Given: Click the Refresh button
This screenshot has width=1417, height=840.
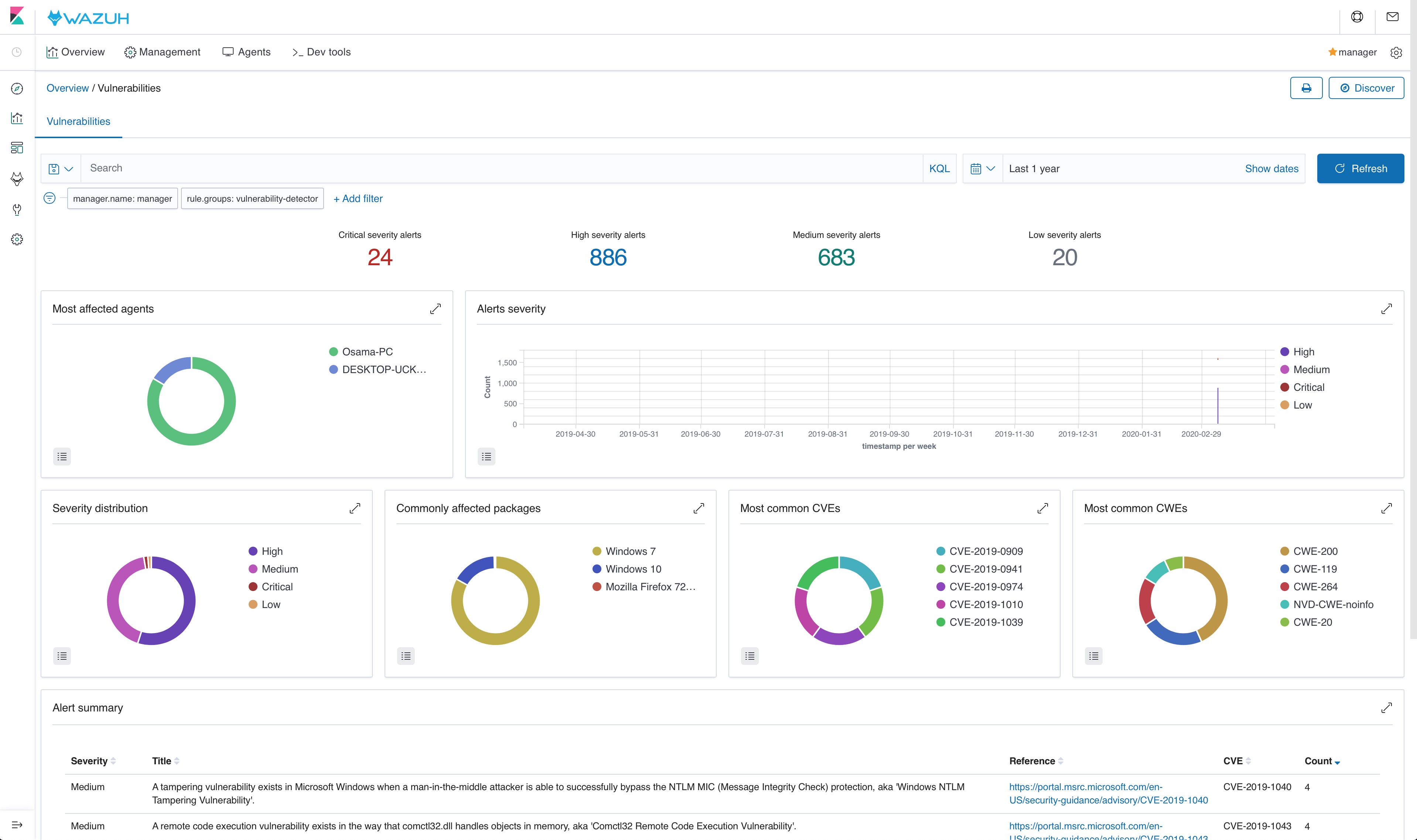Looking at the screenshot, I should click(1360, 169).
